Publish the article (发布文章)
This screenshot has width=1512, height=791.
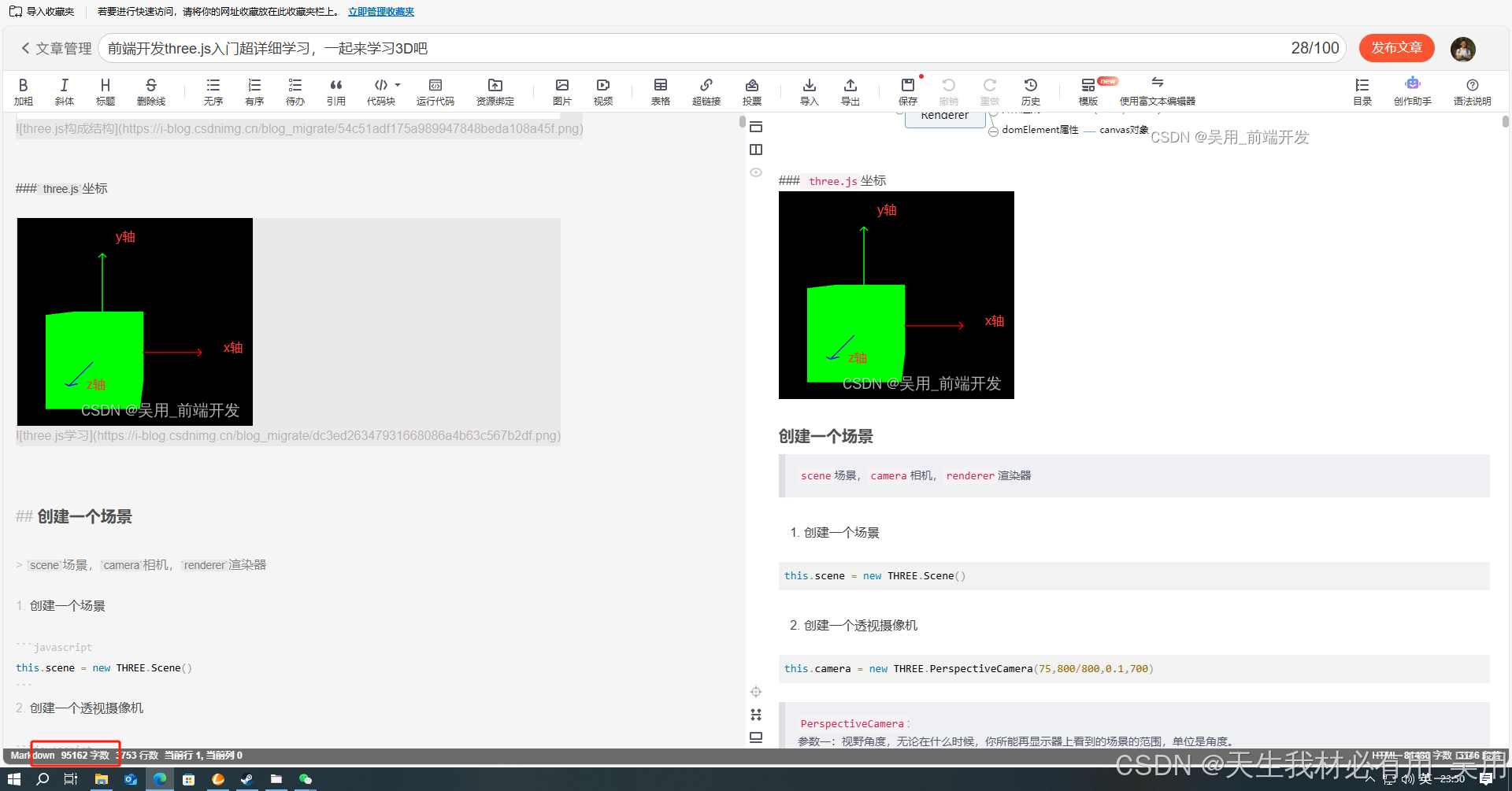(x=1397, y=48)
